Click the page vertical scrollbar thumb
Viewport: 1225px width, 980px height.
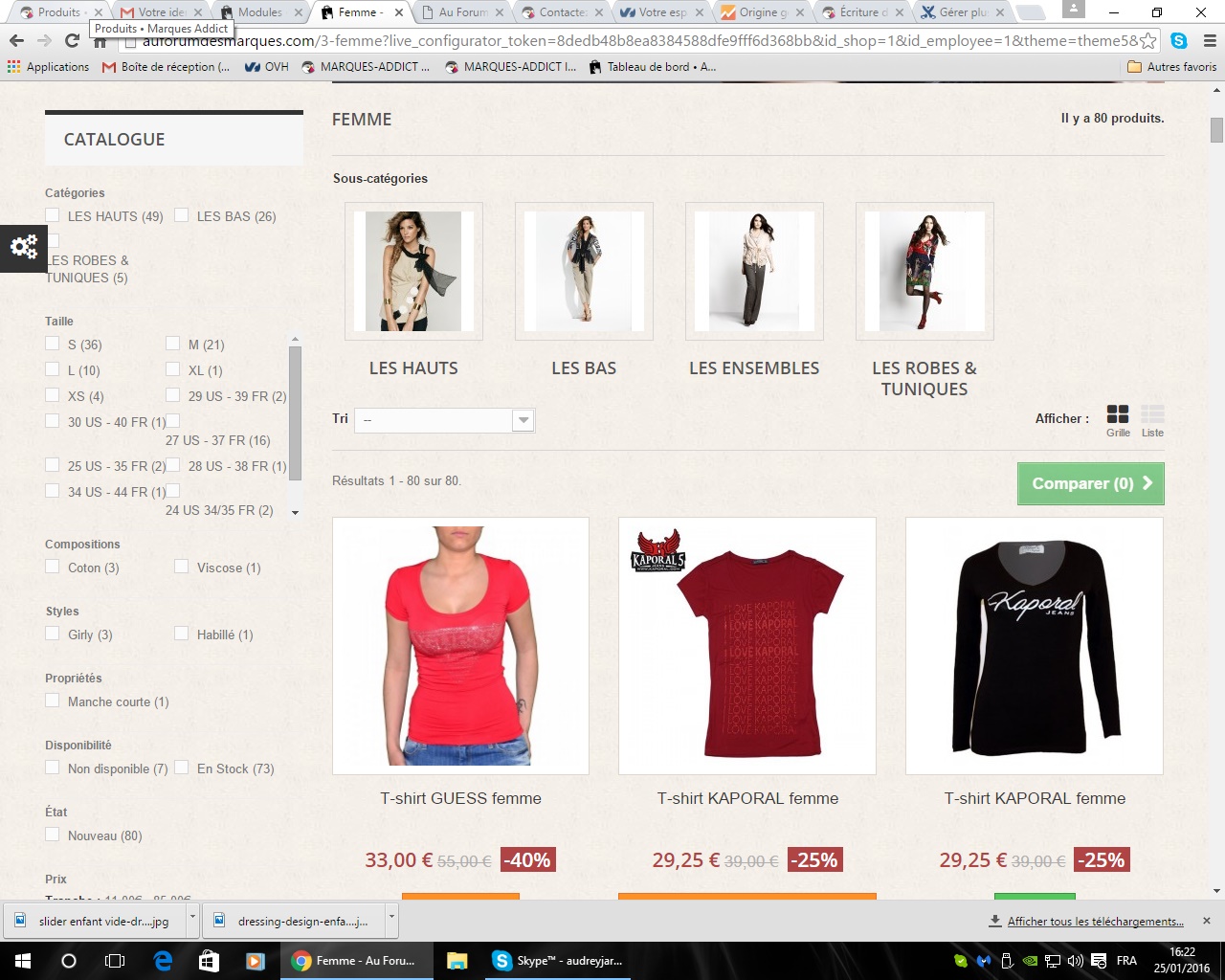pos(1216,129)
